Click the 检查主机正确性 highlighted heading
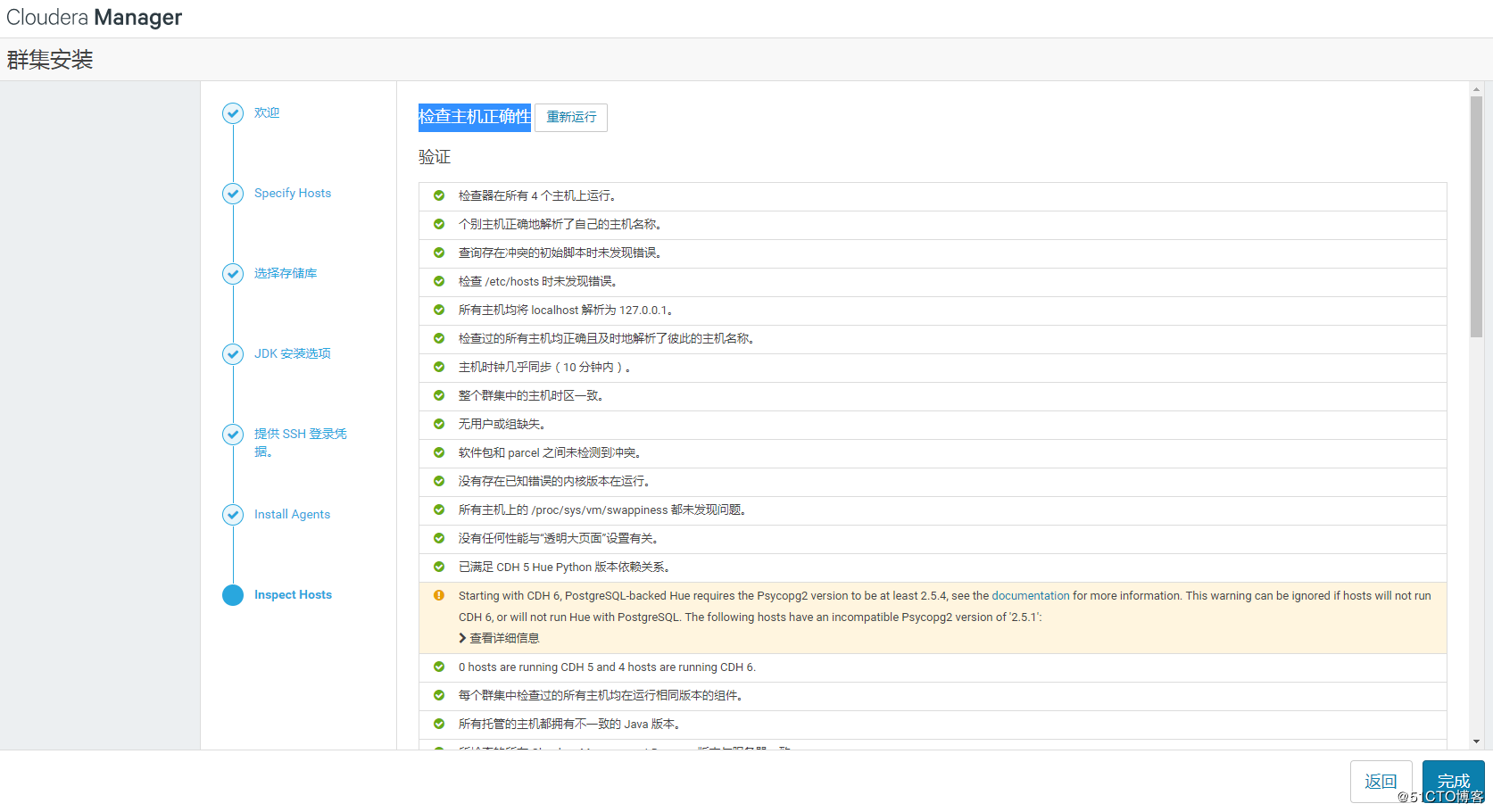The height and width of the screenshot is (812, 1493). [475, 117]
